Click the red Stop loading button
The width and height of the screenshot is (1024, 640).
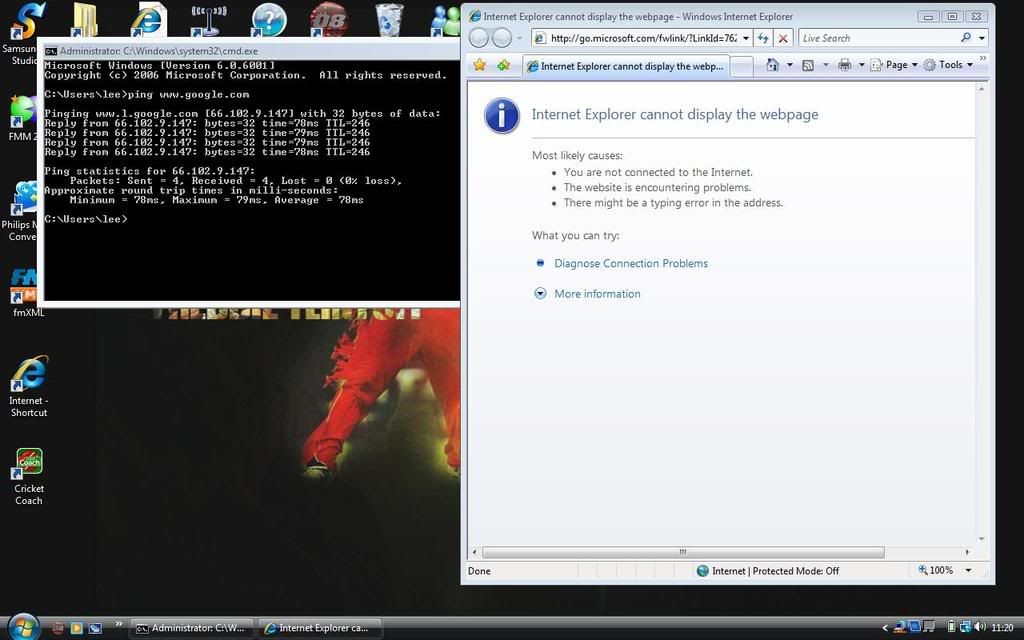(783, 38)
